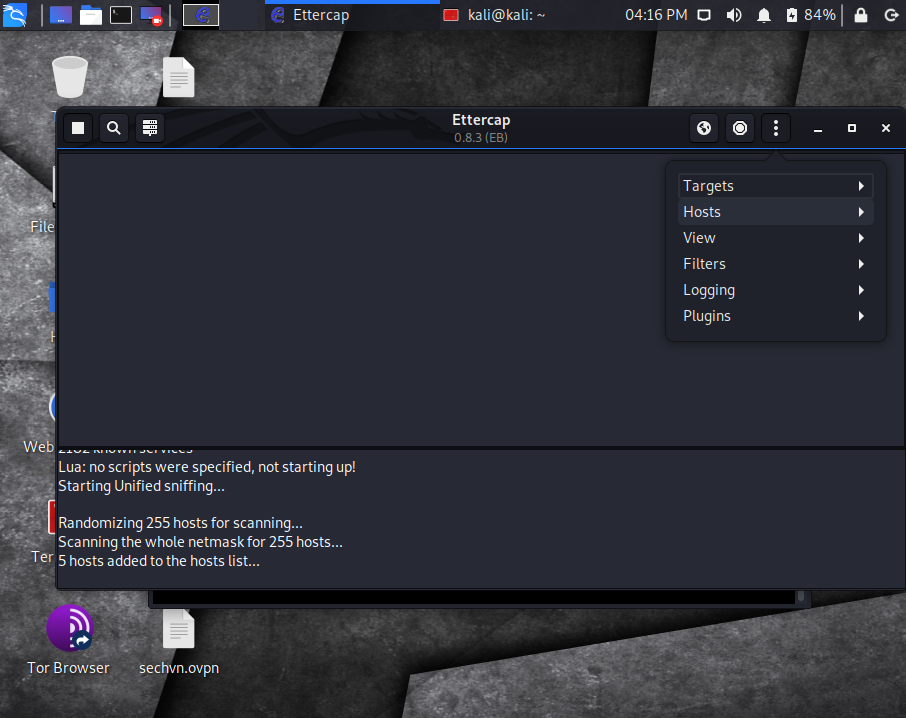
Task: Open the notifications bell icon
Action: [x=764, y=15]
